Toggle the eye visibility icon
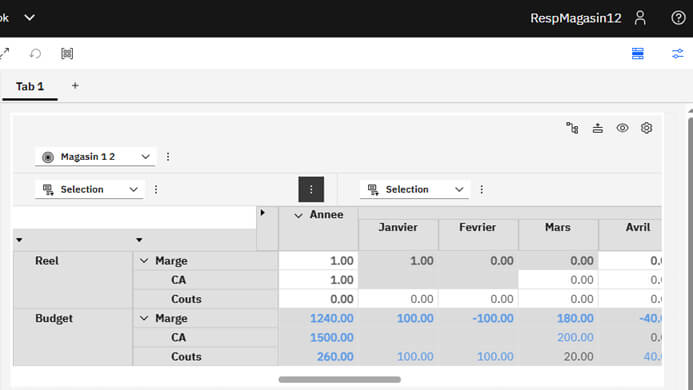This screenshot has height=390, width=693. click(x=622, y=128)
